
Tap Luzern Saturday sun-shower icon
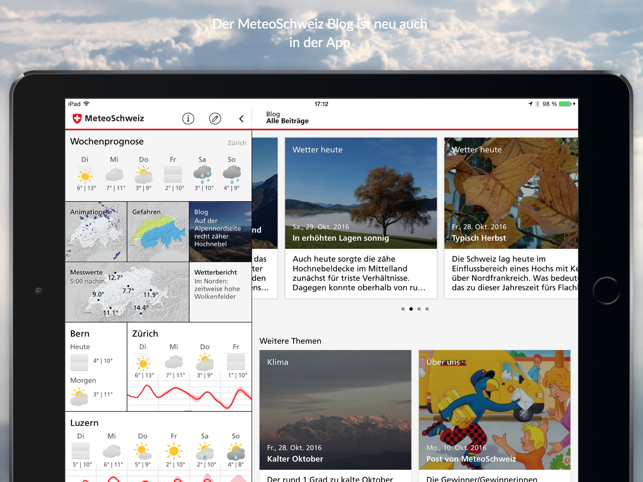click(205, 451)
